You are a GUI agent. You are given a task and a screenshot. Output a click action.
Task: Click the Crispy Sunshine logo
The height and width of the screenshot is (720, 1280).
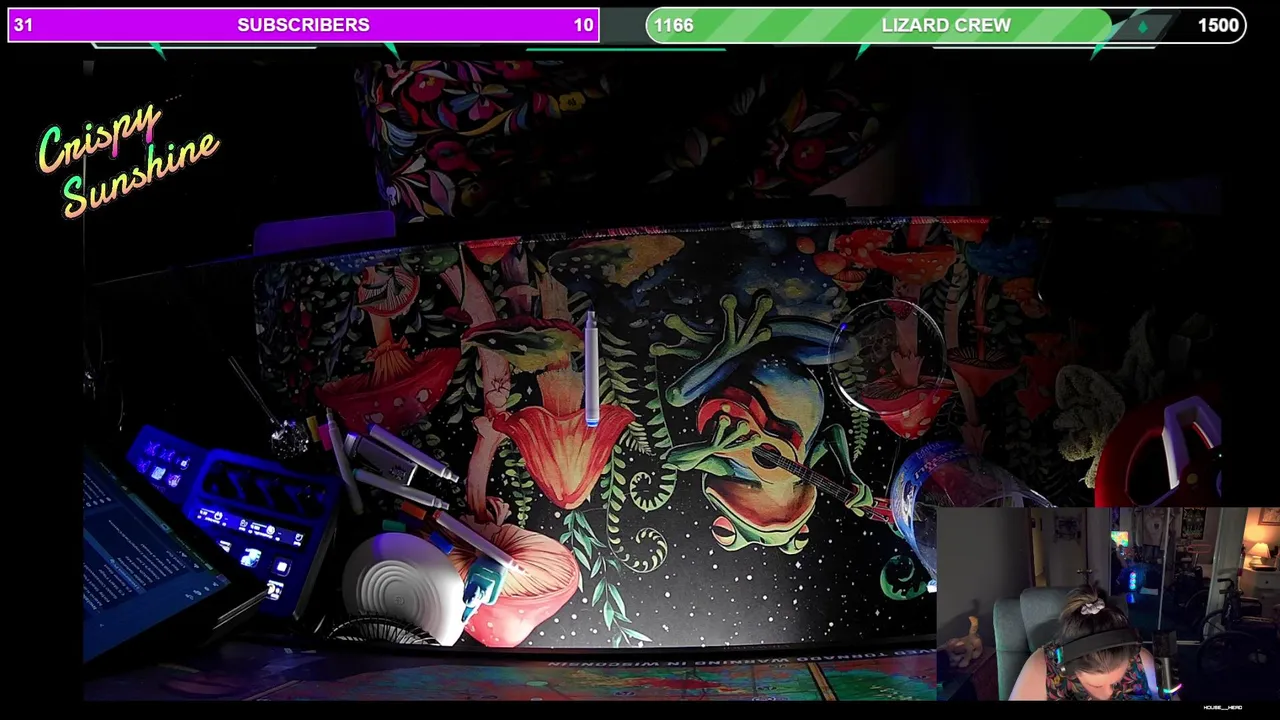click(x=128, y=158)
